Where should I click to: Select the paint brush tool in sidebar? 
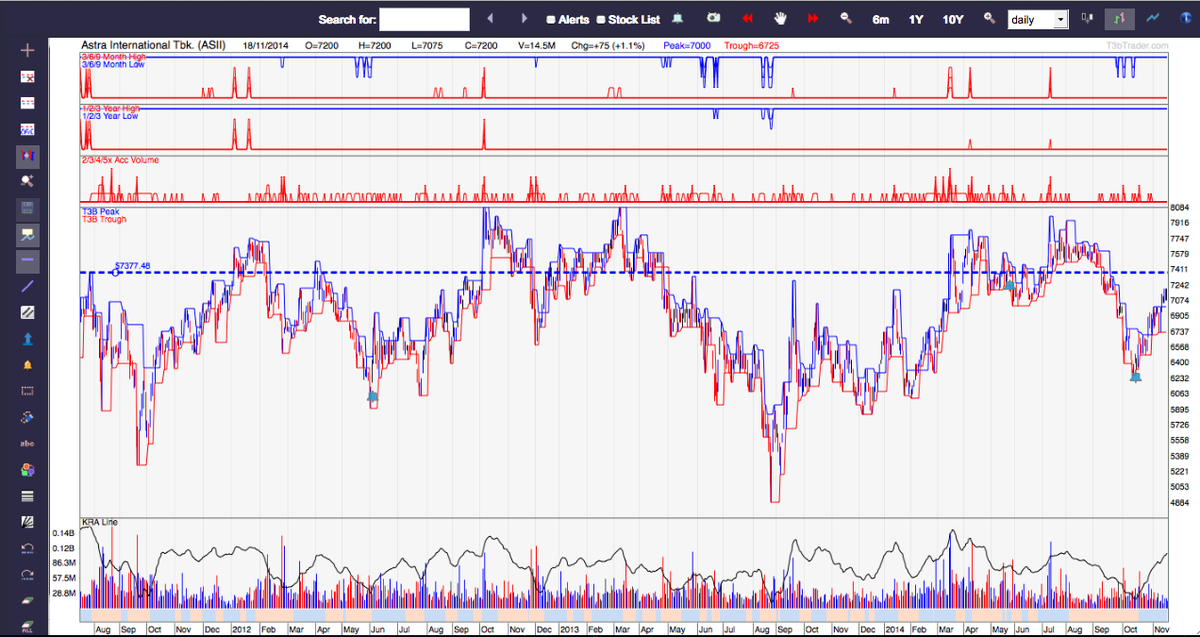coord(27,417)
